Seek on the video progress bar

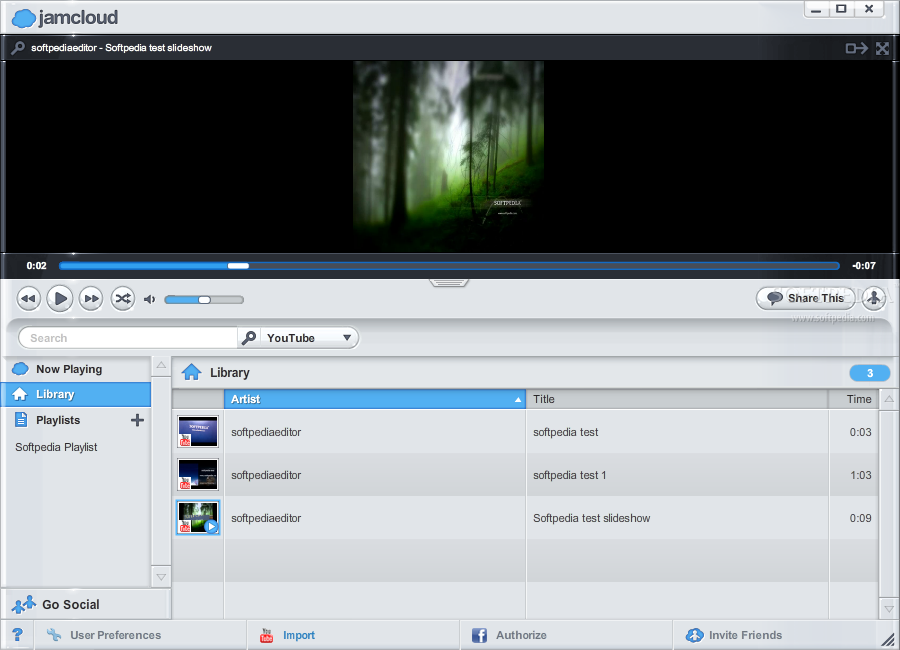tap(449, 266)
